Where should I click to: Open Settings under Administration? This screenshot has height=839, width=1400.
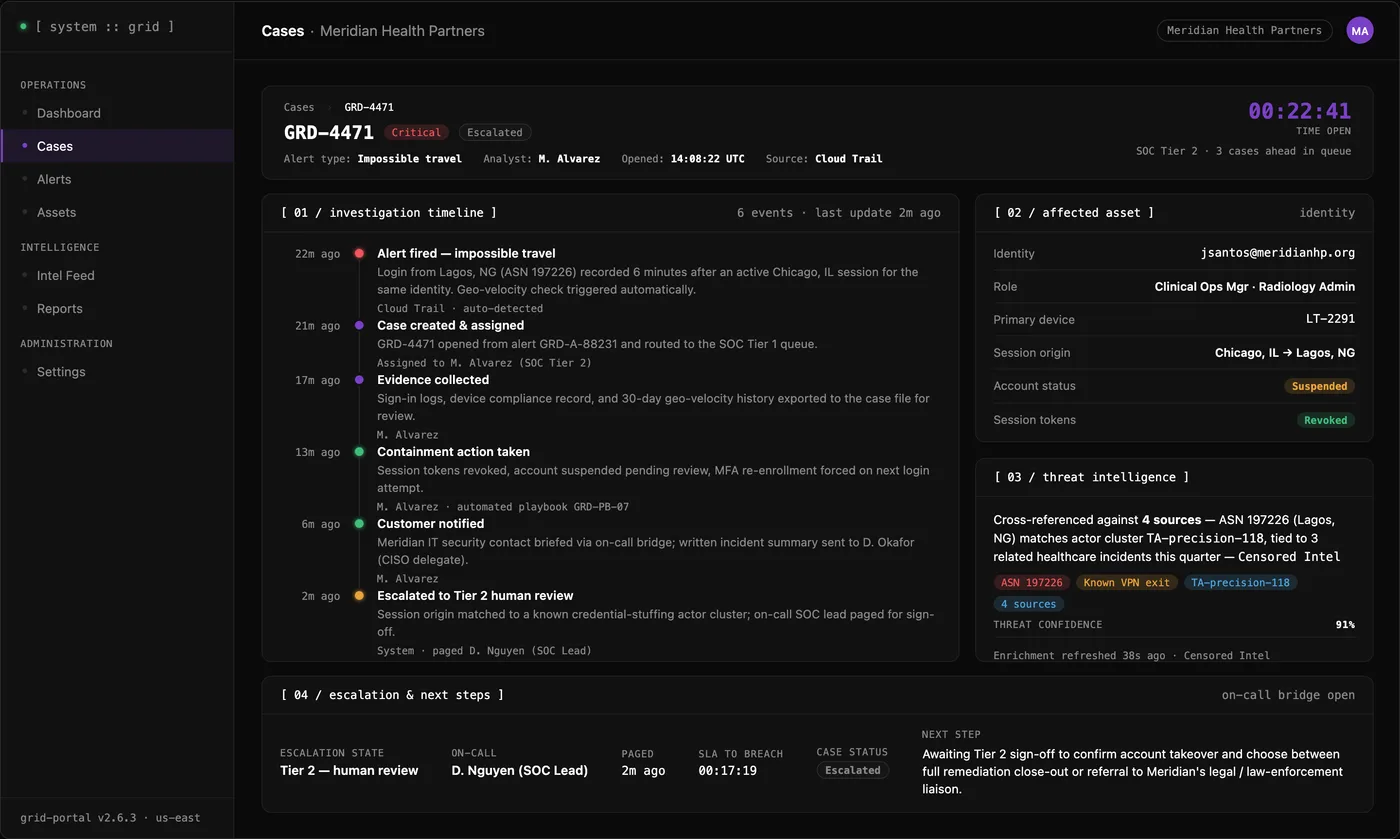(117, 371)
